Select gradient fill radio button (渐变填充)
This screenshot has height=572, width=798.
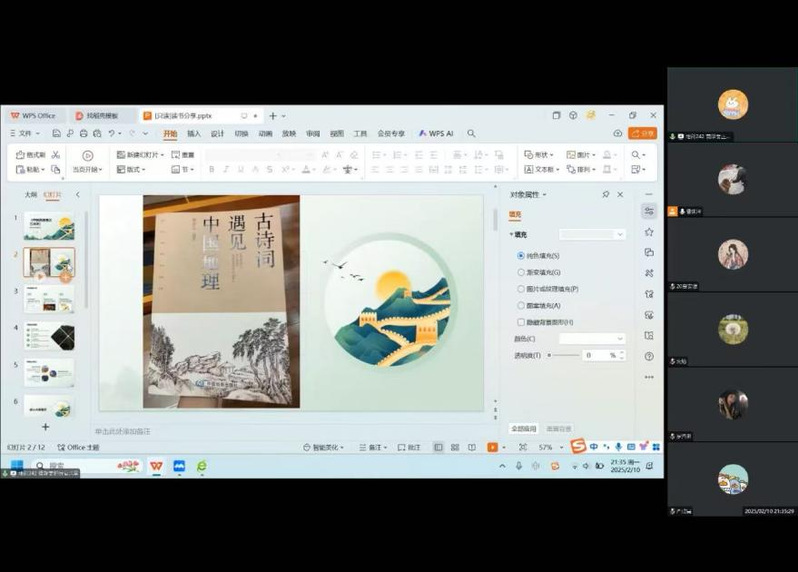tap(521, 272)
